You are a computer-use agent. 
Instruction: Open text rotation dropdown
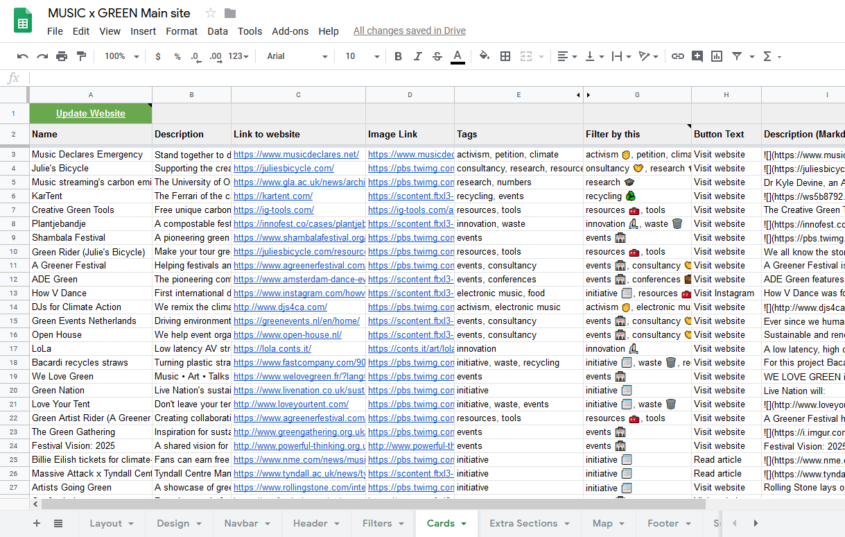click(648, 56)
